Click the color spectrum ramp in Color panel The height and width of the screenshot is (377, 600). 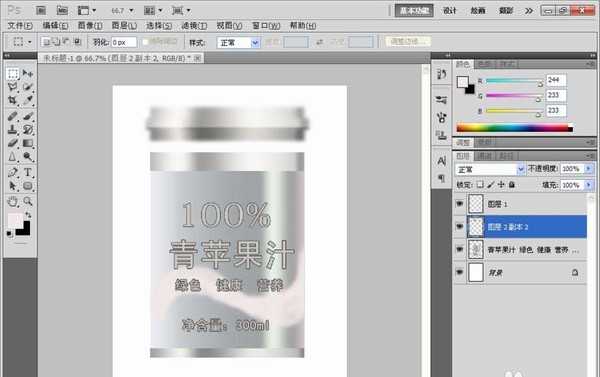515,128
